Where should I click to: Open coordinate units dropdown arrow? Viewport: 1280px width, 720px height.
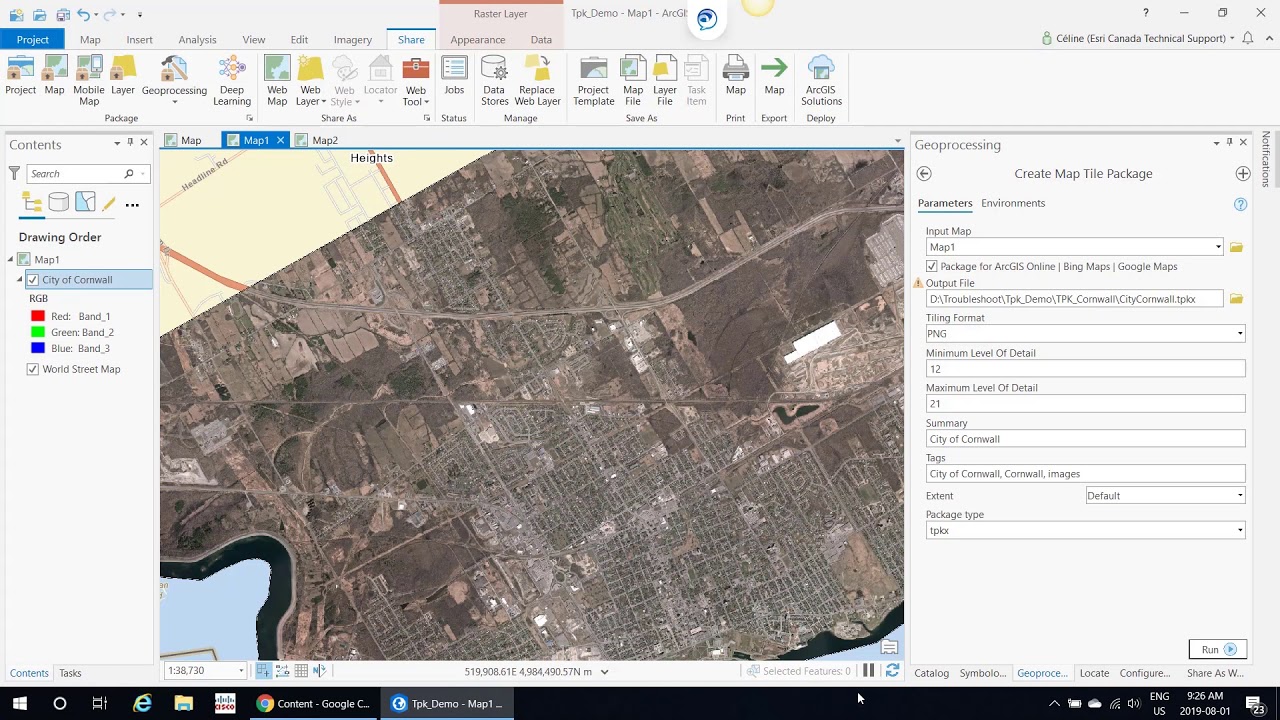click(604, 672)
